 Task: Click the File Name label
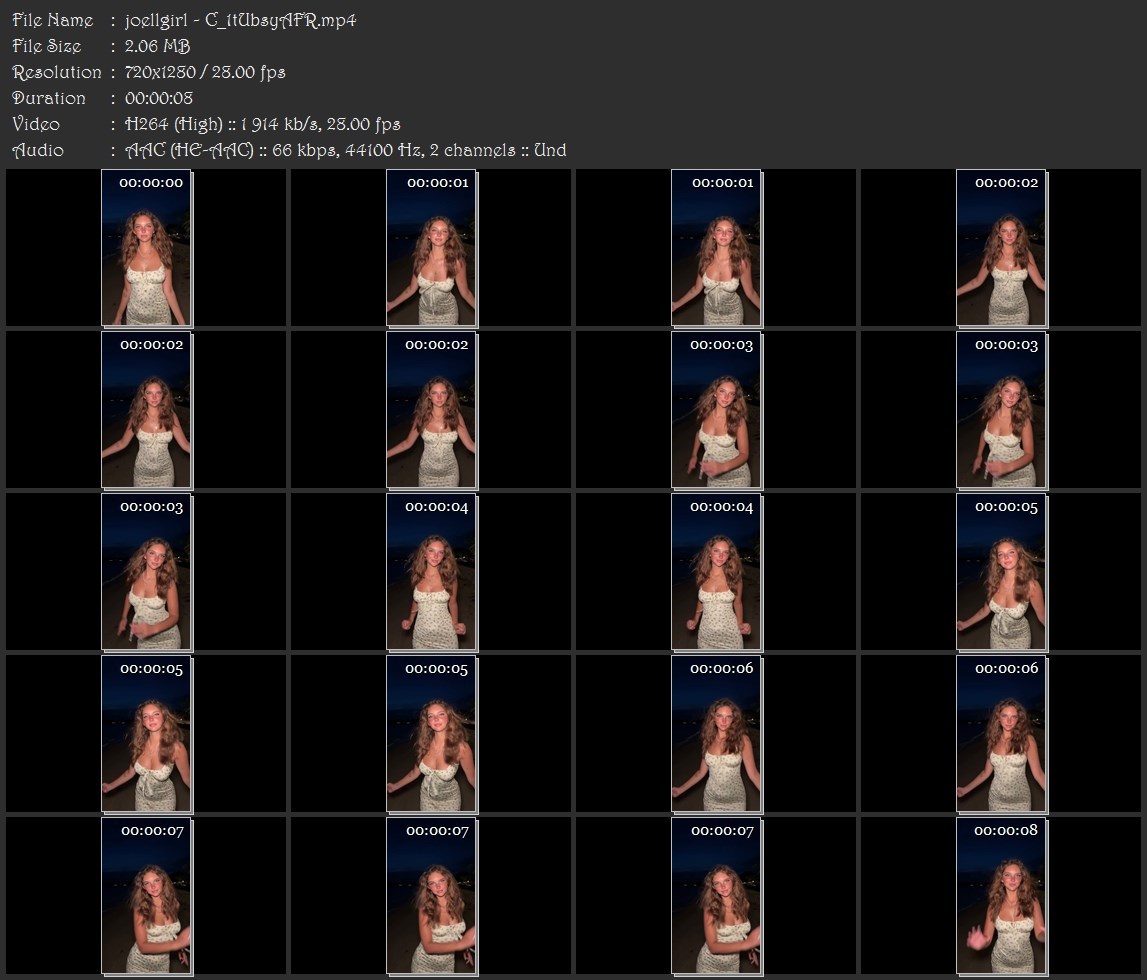[53, 20]
